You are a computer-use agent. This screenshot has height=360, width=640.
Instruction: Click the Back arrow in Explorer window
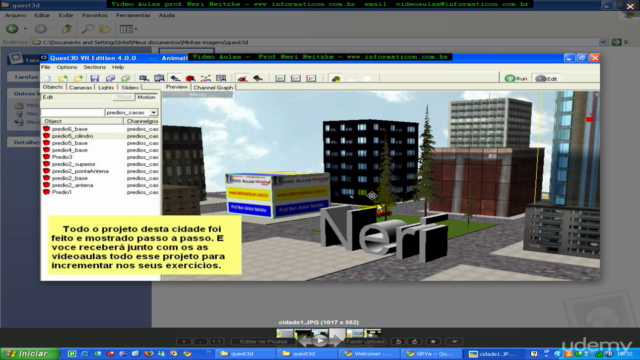pos(12,29)
